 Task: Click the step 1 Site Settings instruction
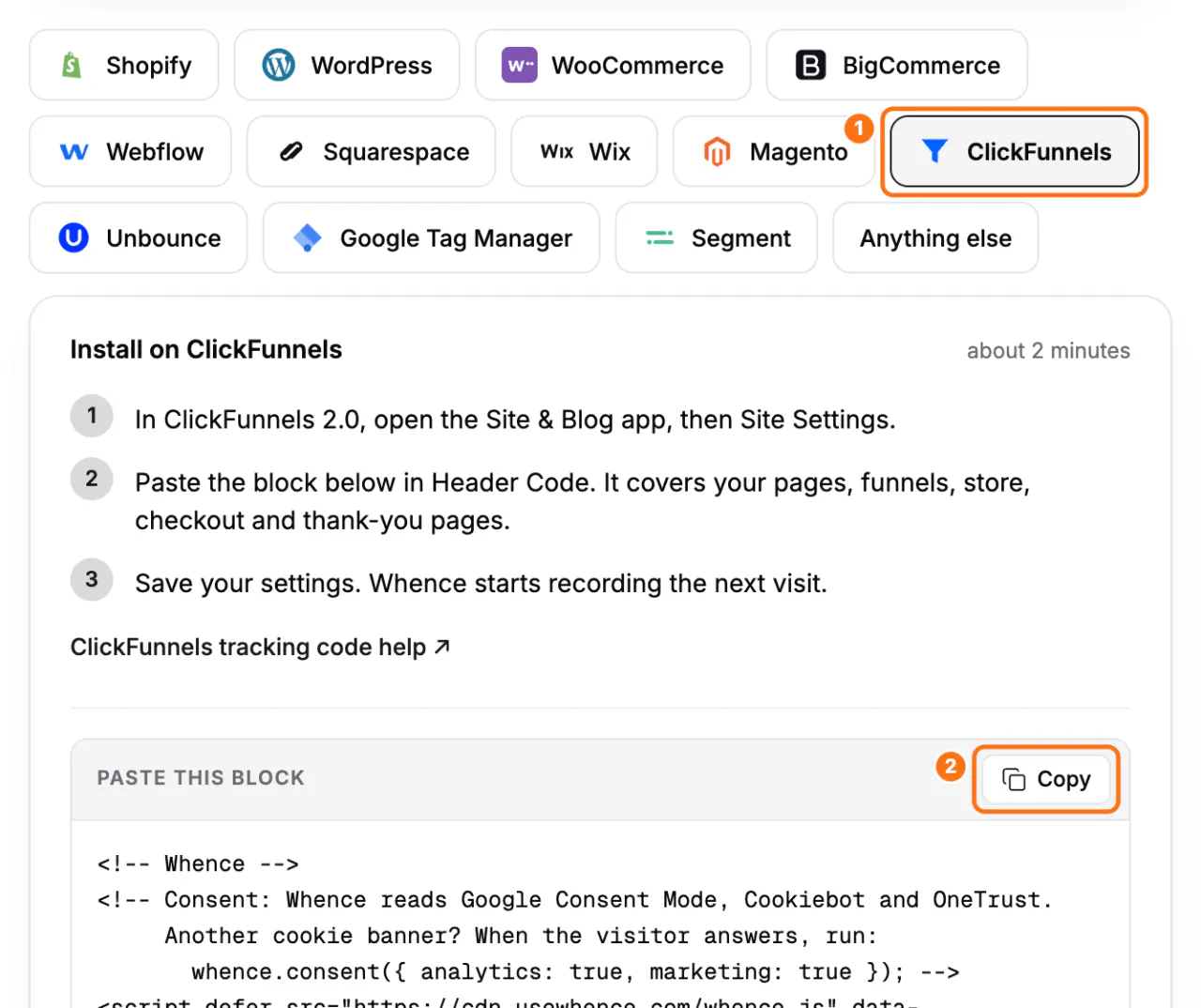click(x=515, y=420)
